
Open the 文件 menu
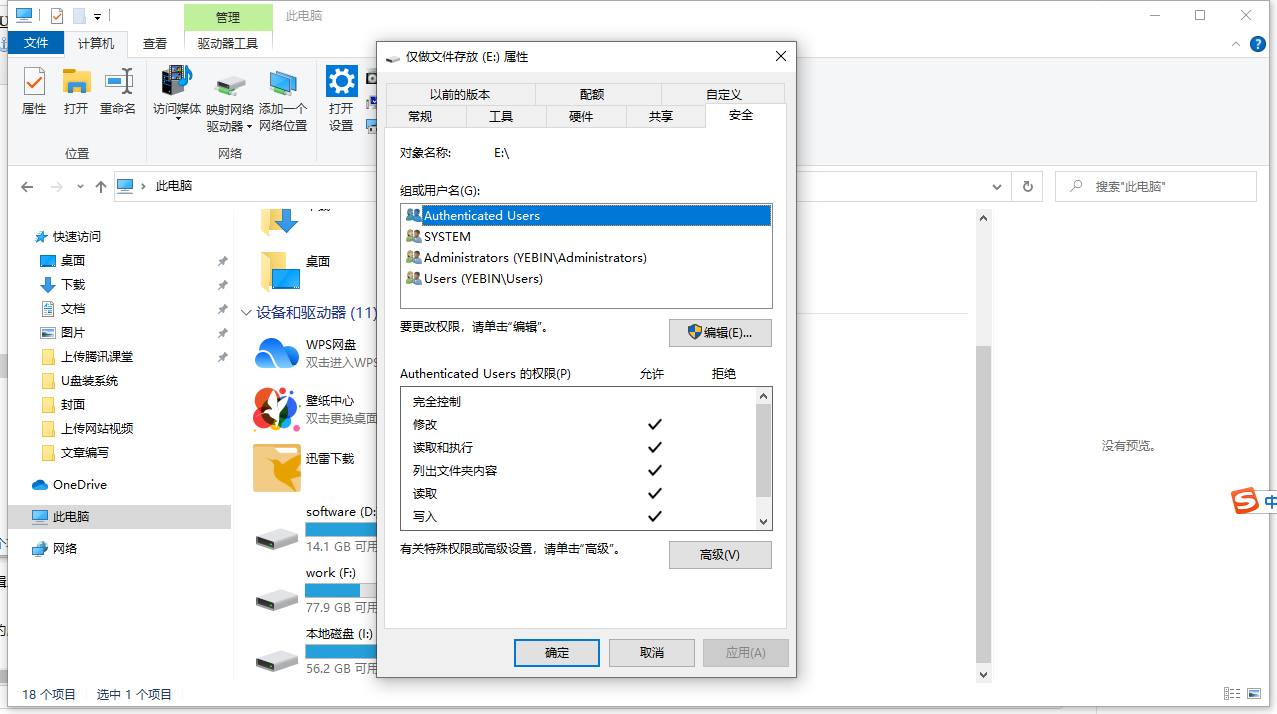tap(36, 43)
